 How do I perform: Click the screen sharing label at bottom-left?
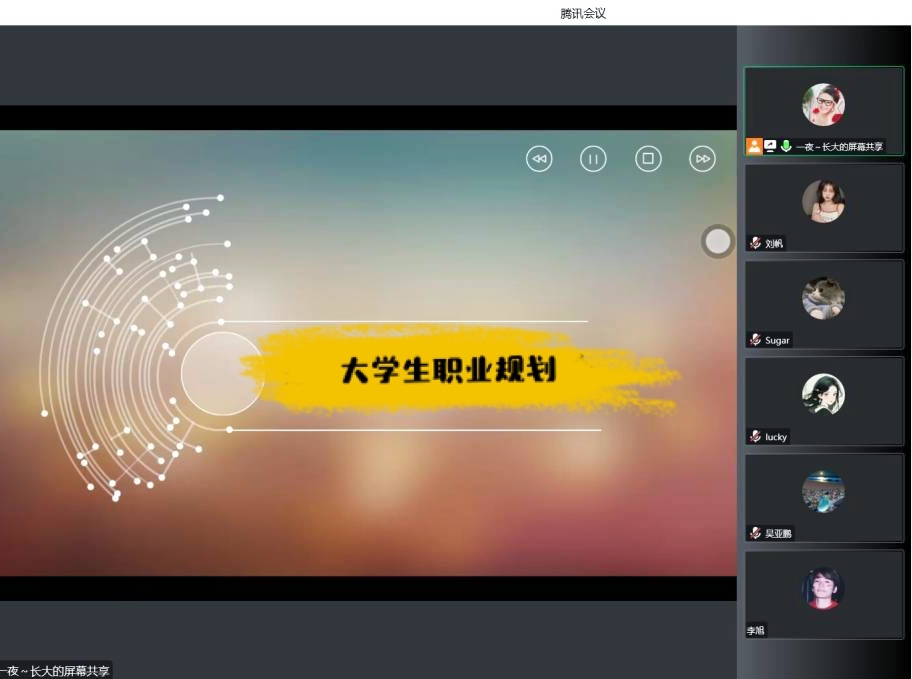pos(55,671)
